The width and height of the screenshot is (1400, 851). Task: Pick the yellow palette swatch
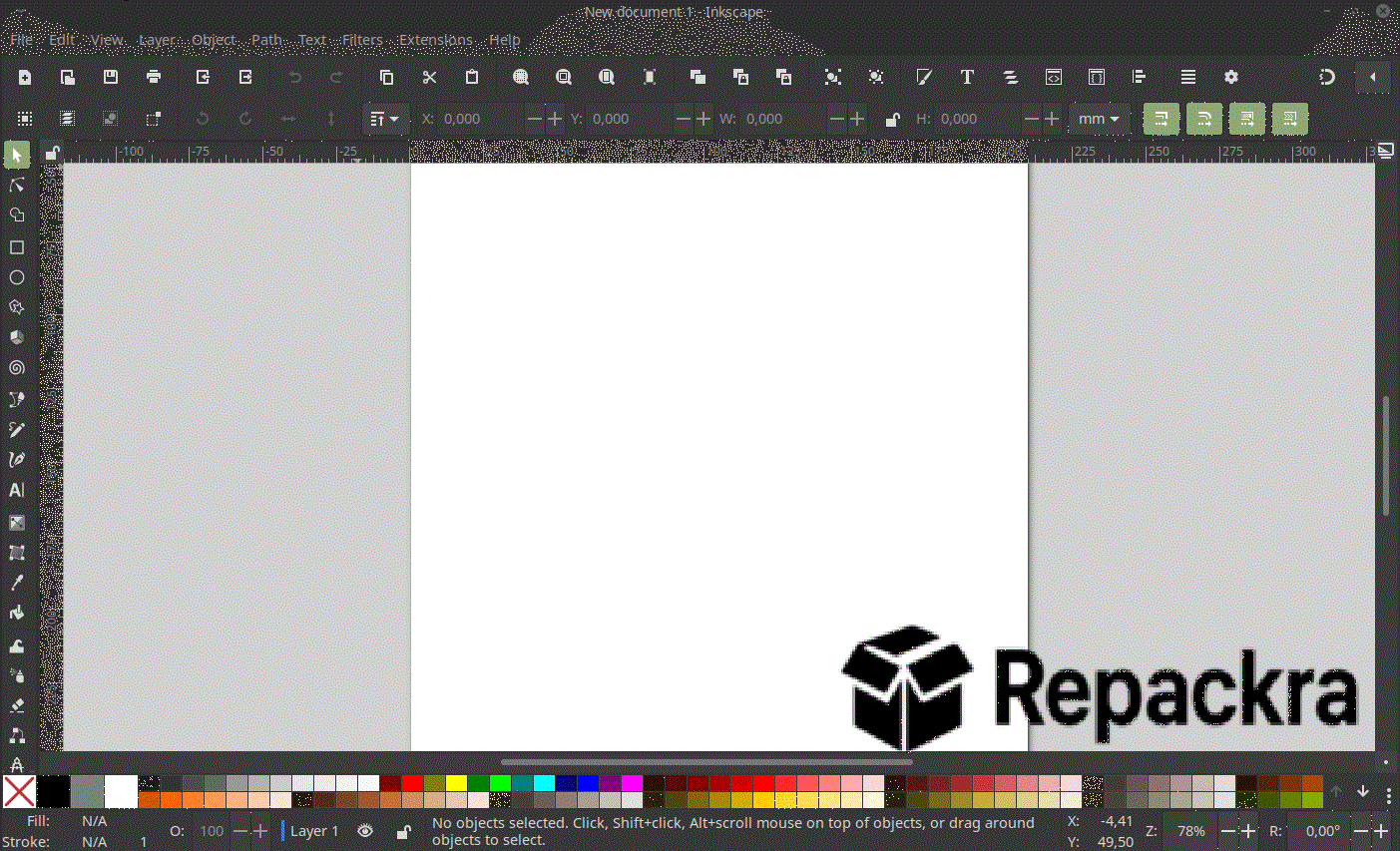457,783
